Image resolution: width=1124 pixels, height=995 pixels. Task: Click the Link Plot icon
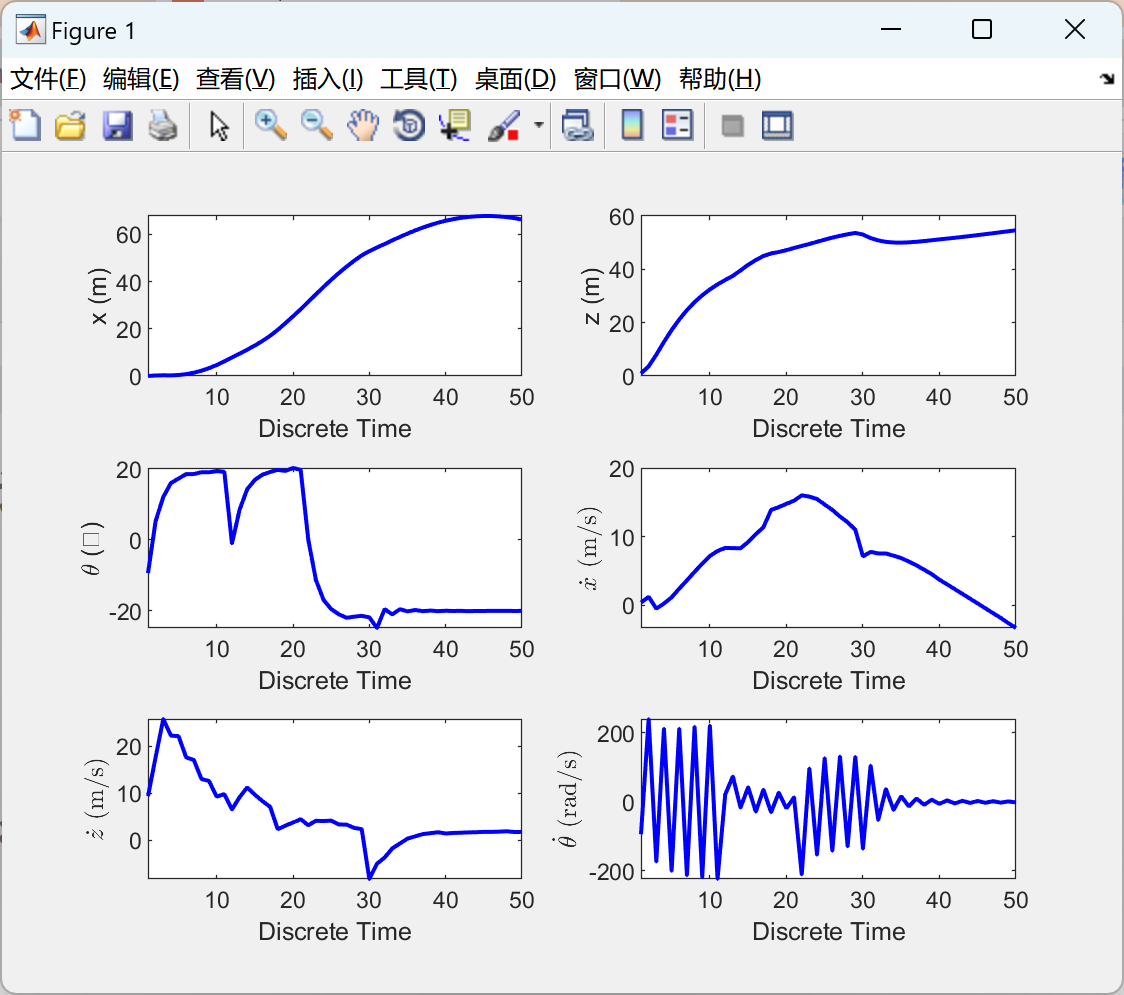[578, 125]
